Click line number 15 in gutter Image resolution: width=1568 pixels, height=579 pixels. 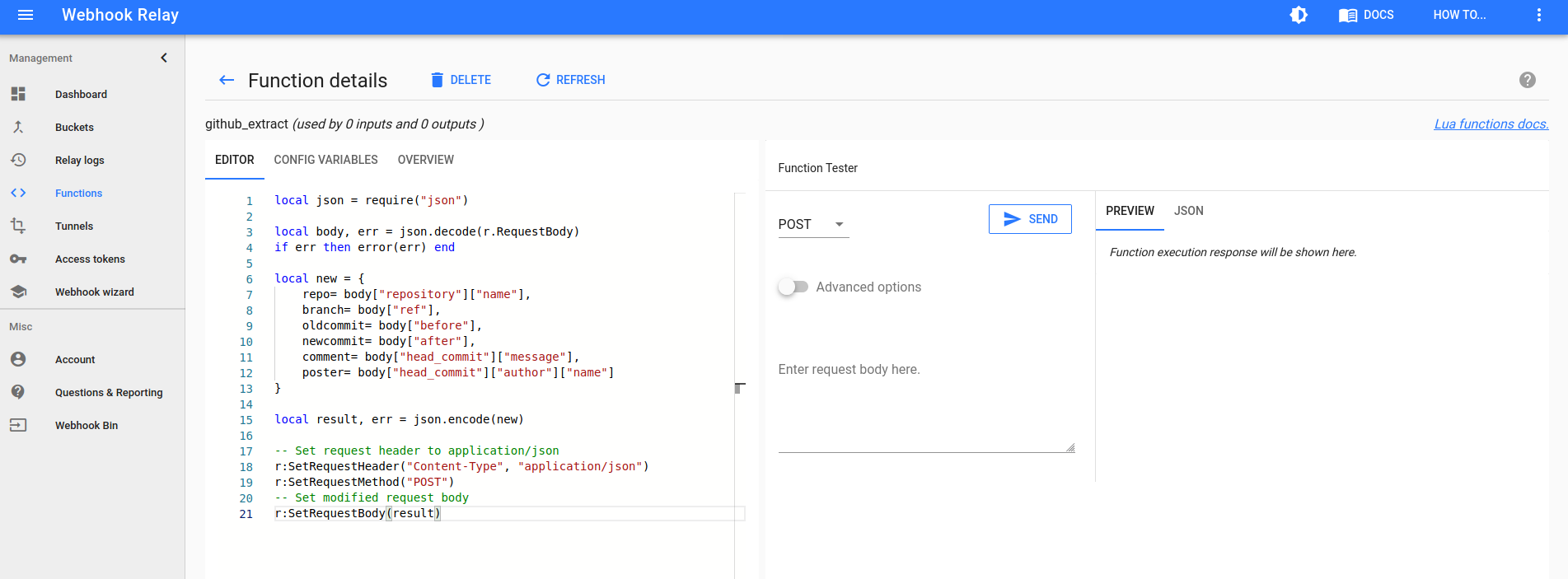pyautogui.click(x=246, y=420)
